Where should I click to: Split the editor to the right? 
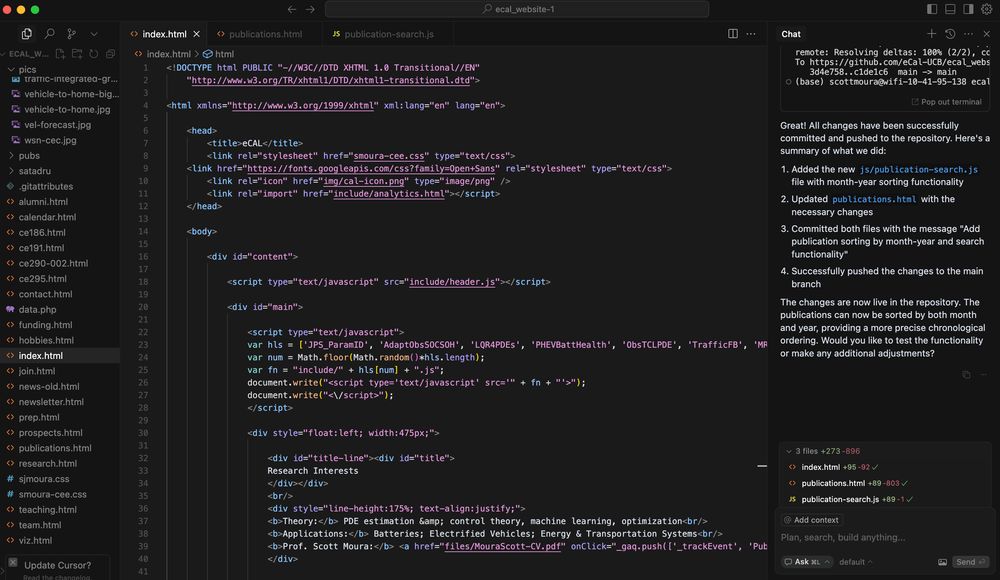(733, 34)
